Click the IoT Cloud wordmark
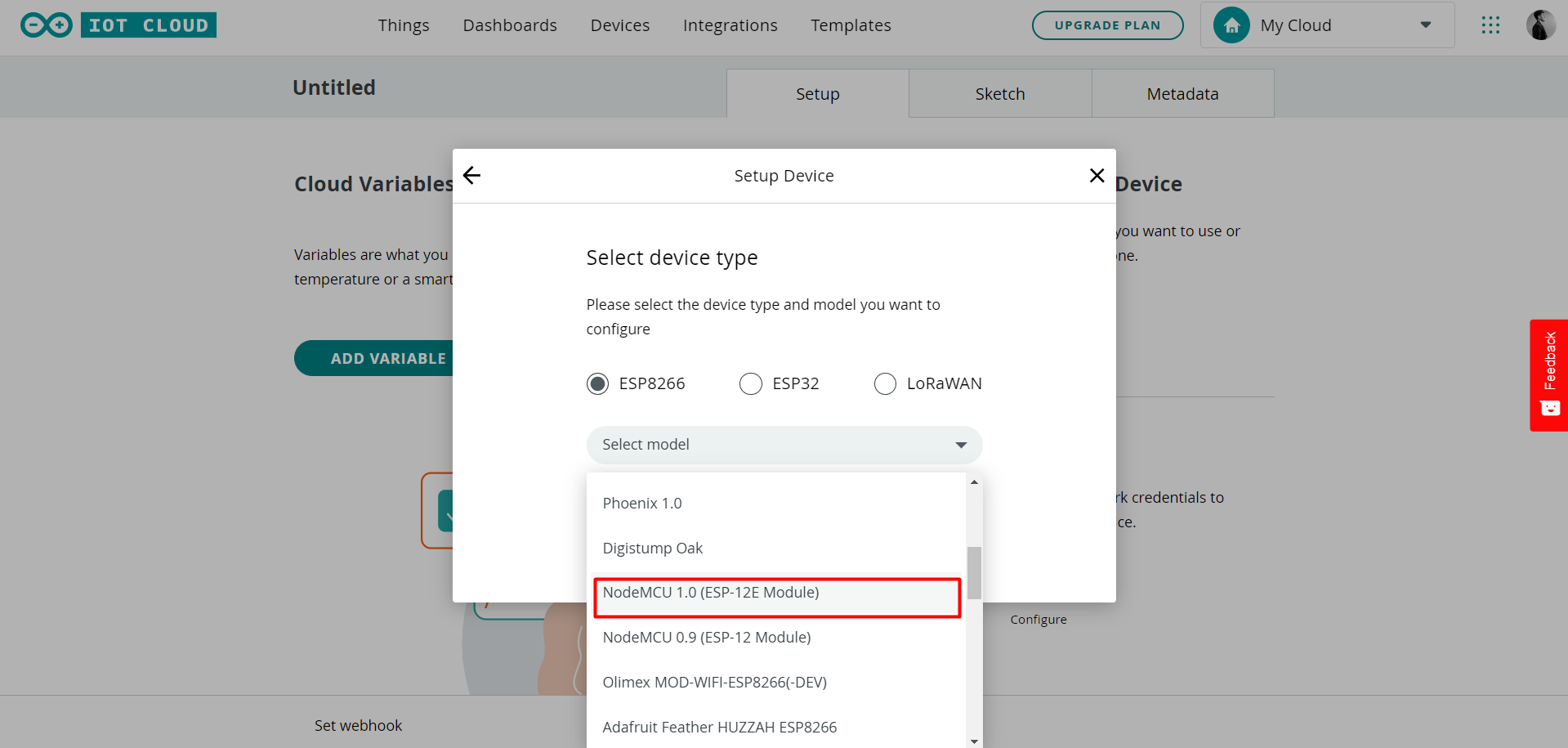The image size is (1568, 748). (x=149, y=25)
